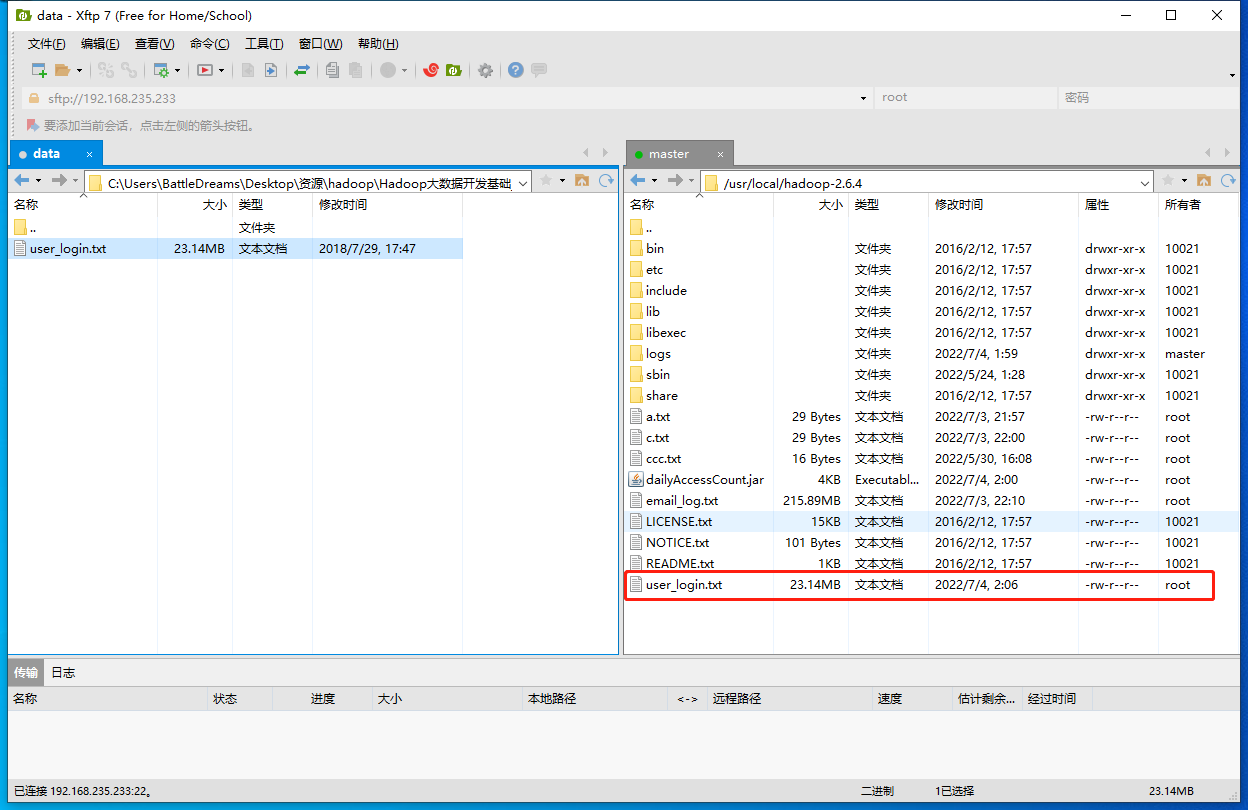Image resolution: width=1248 pixels, height=810 pixels.
Task: Click the feedback speech bubble icon
Action: (539, 70)
